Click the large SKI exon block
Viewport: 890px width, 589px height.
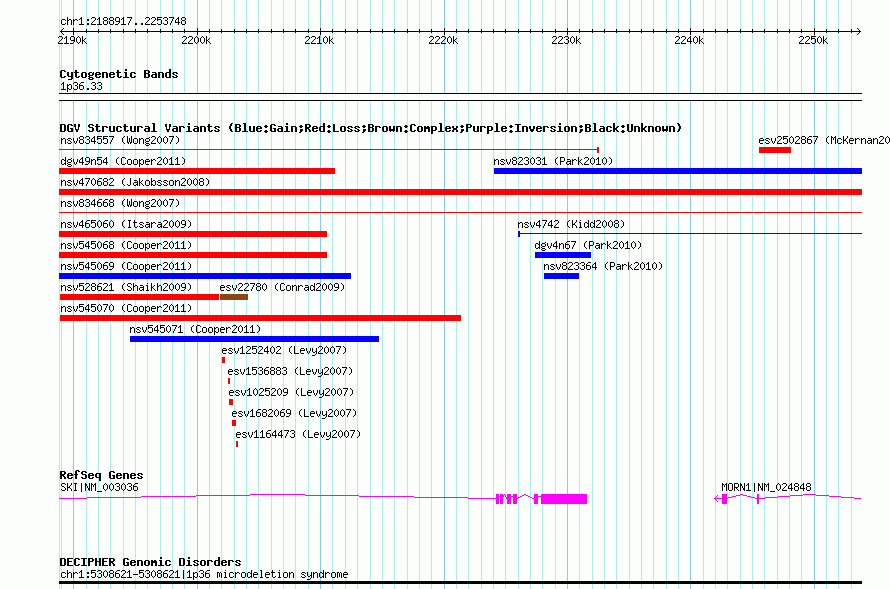tap(564, 499)
